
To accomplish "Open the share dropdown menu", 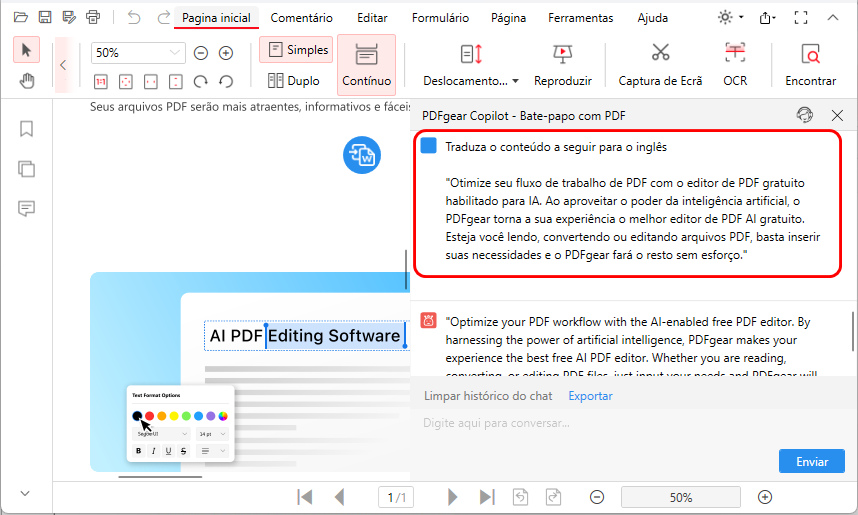I will (x=768, y=18).
